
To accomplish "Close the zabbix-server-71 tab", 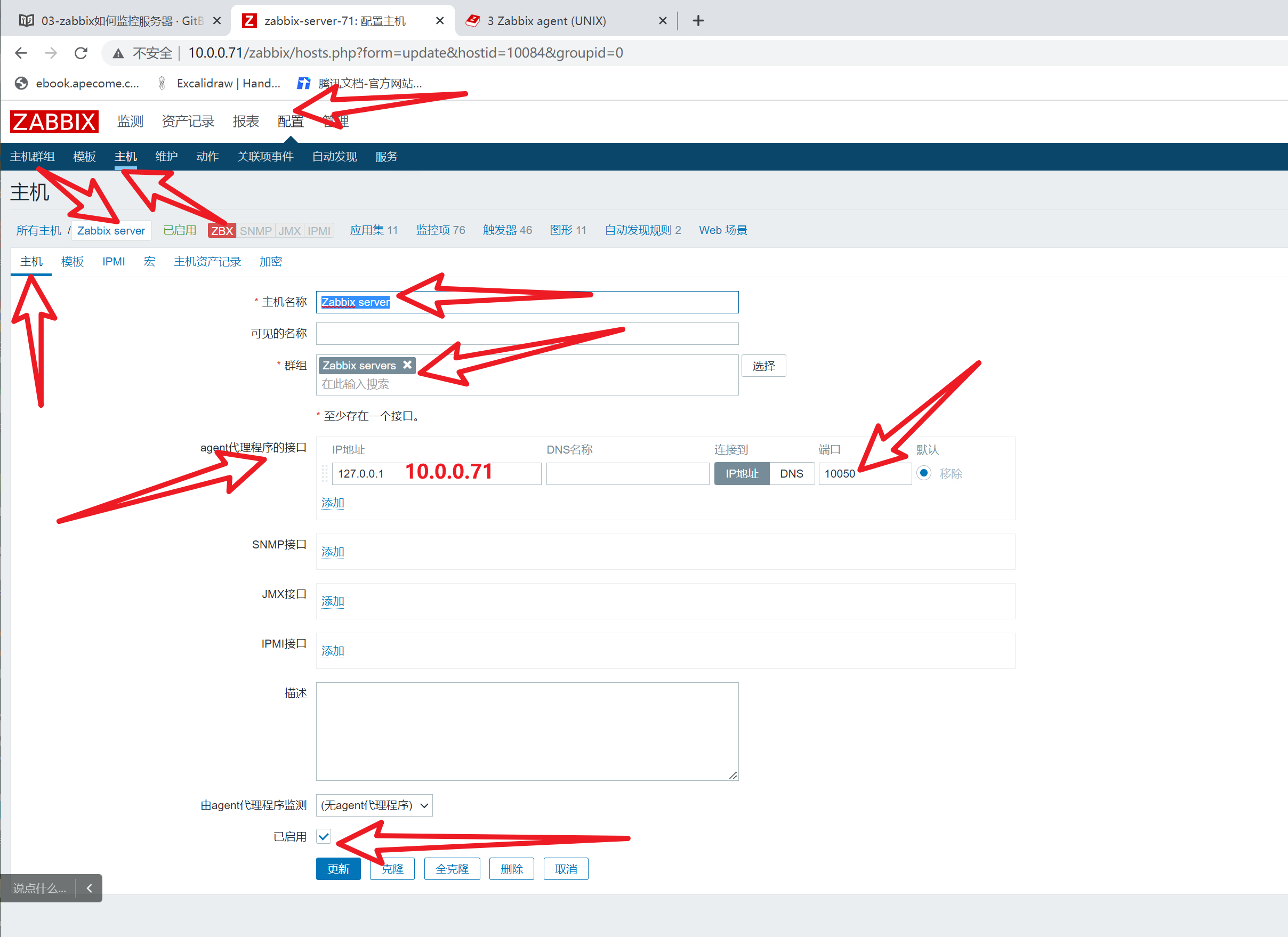I will pyautogui.click(x=440, y=21).
